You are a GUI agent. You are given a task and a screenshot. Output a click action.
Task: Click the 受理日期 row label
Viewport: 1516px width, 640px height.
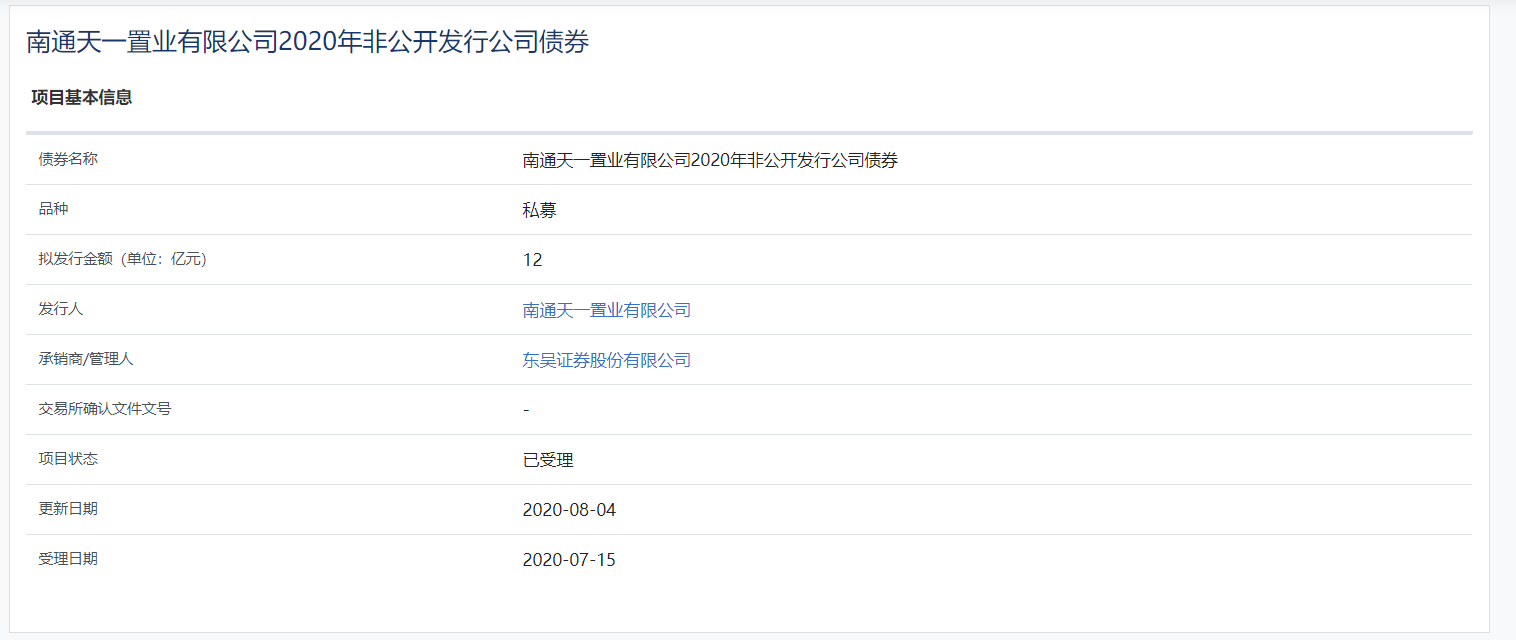click(68, 559)
